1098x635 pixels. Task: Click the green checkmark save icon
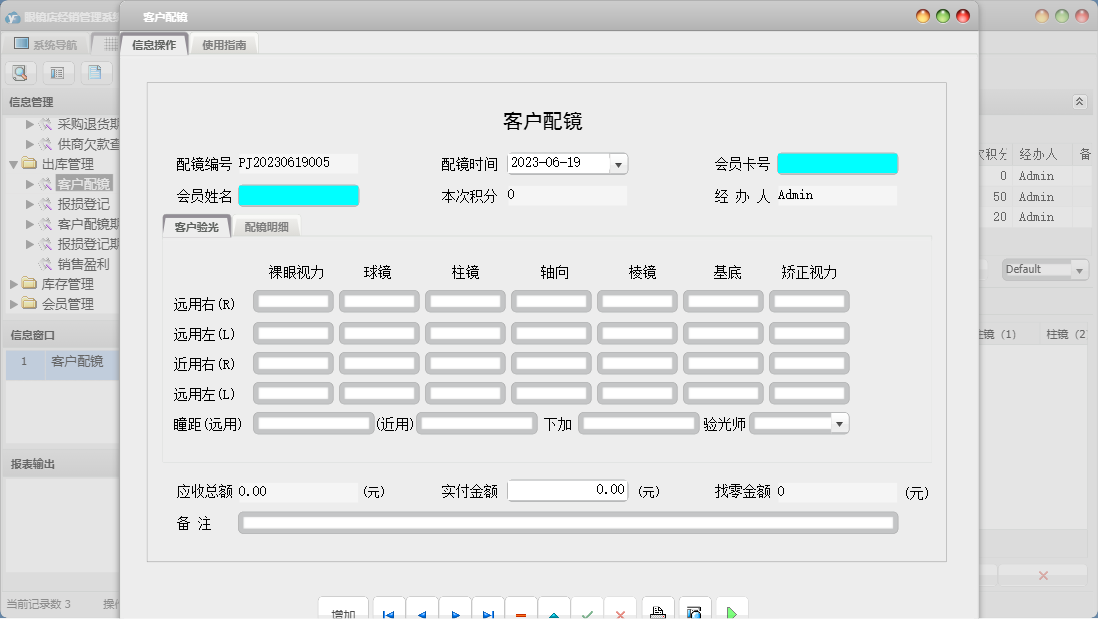click(587, 612)
